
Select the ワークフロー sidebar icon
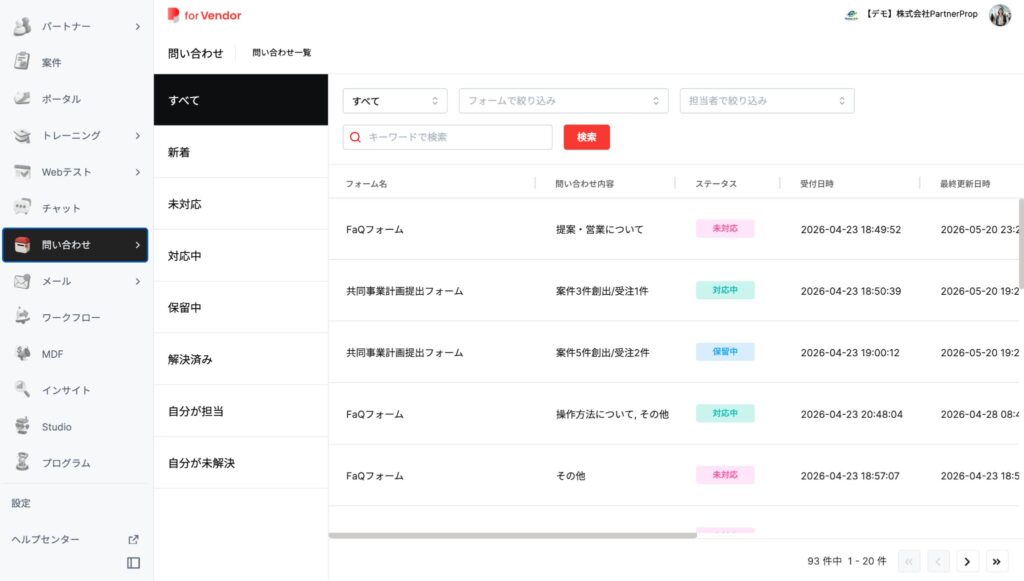[22, 317]
